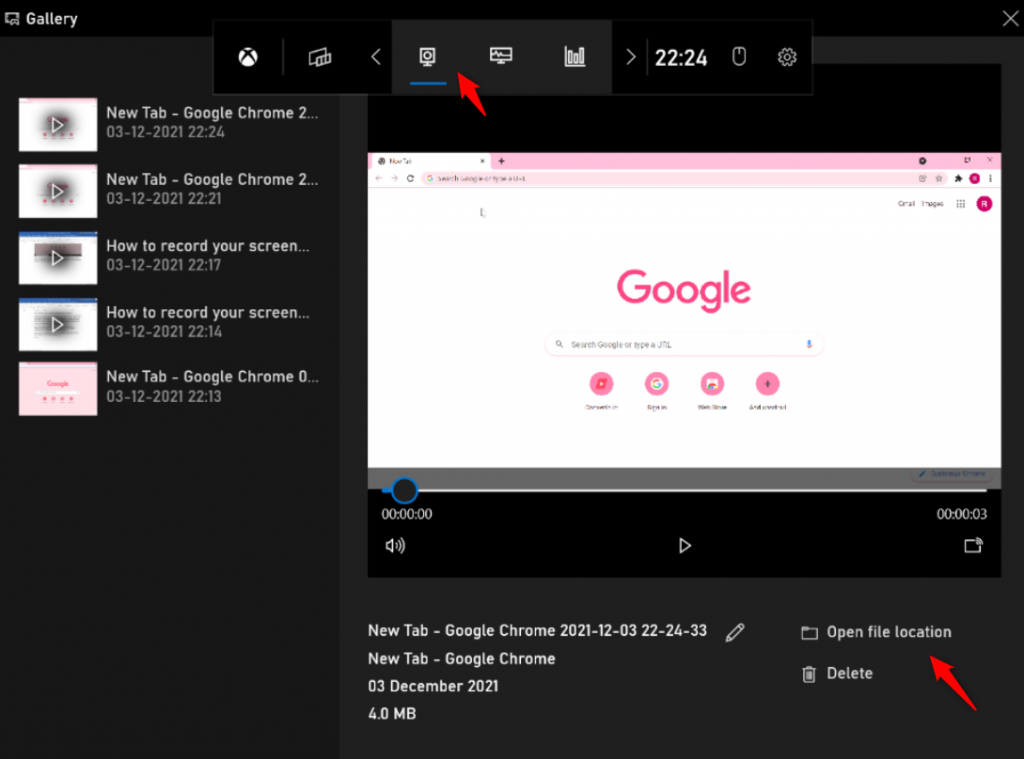Play the selected recording
Image resolution: width=1024 pixels, height=759 pixels.
(x=685, y=545)
